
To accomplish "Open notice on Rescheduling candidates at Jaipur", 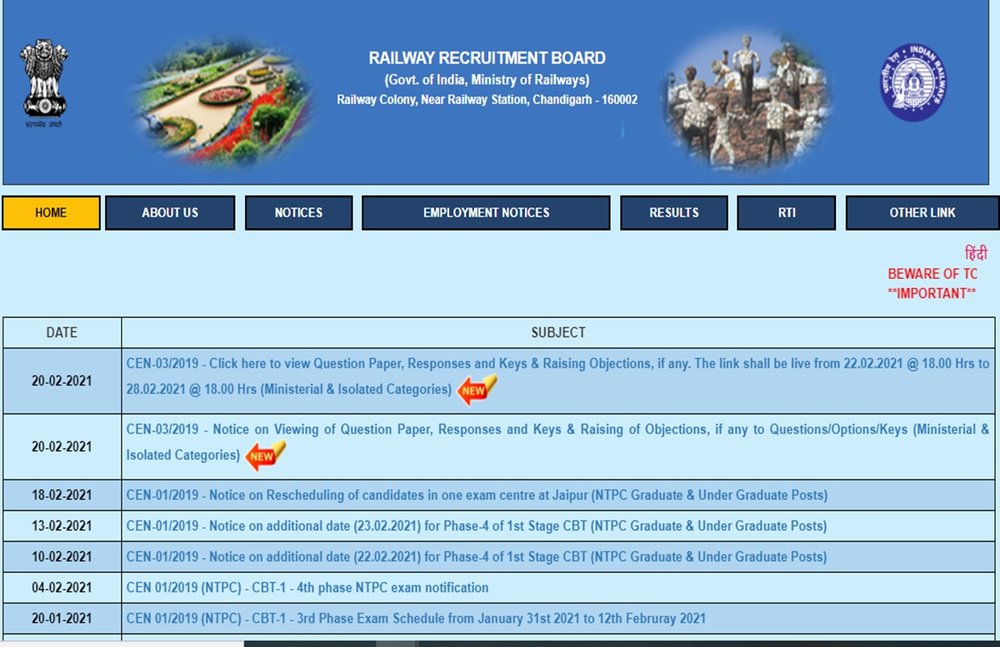I will [476, 495].
